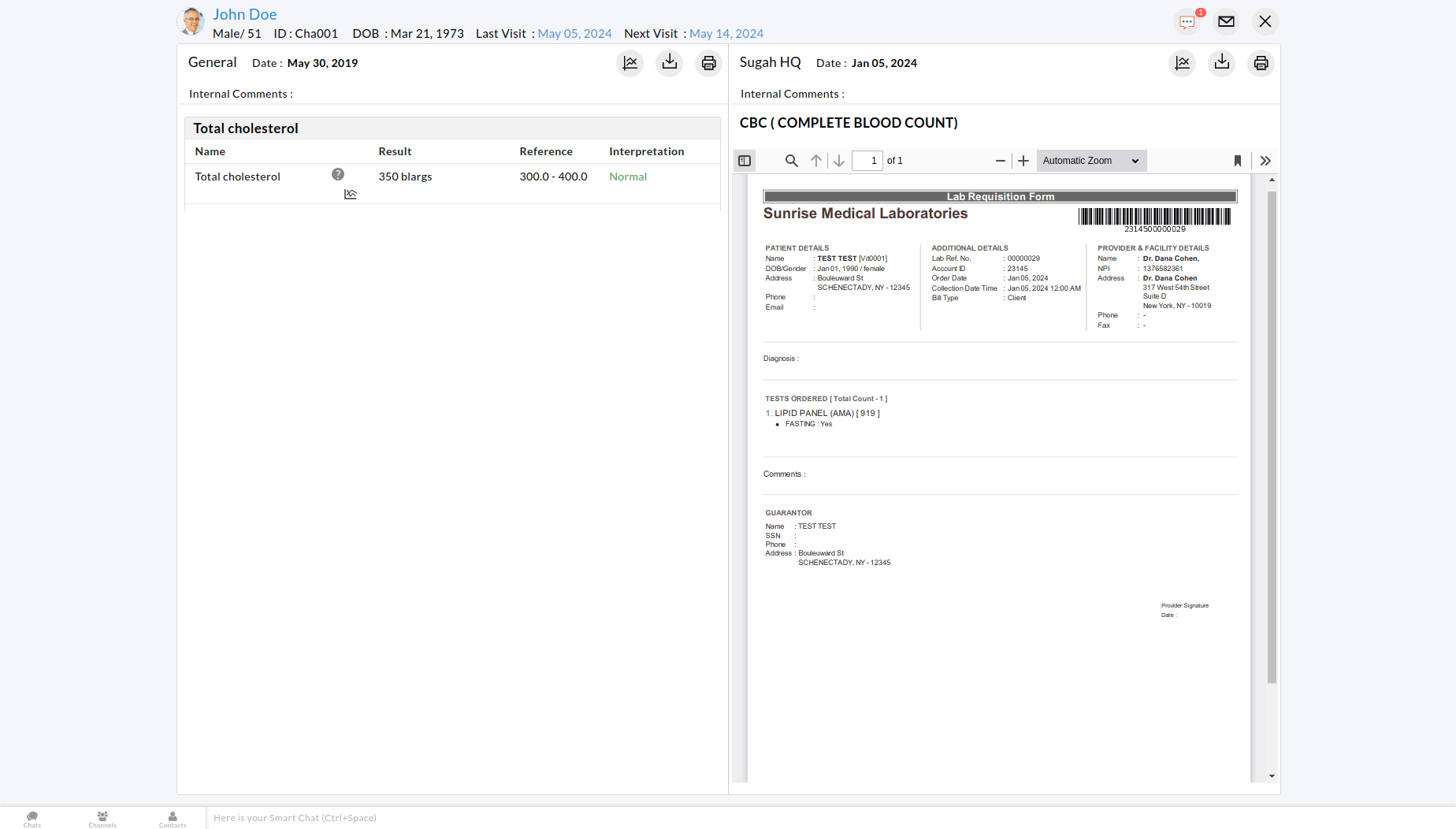Print the Sugah HQ report
The image size is (1456, 829).
[1261, 63]
